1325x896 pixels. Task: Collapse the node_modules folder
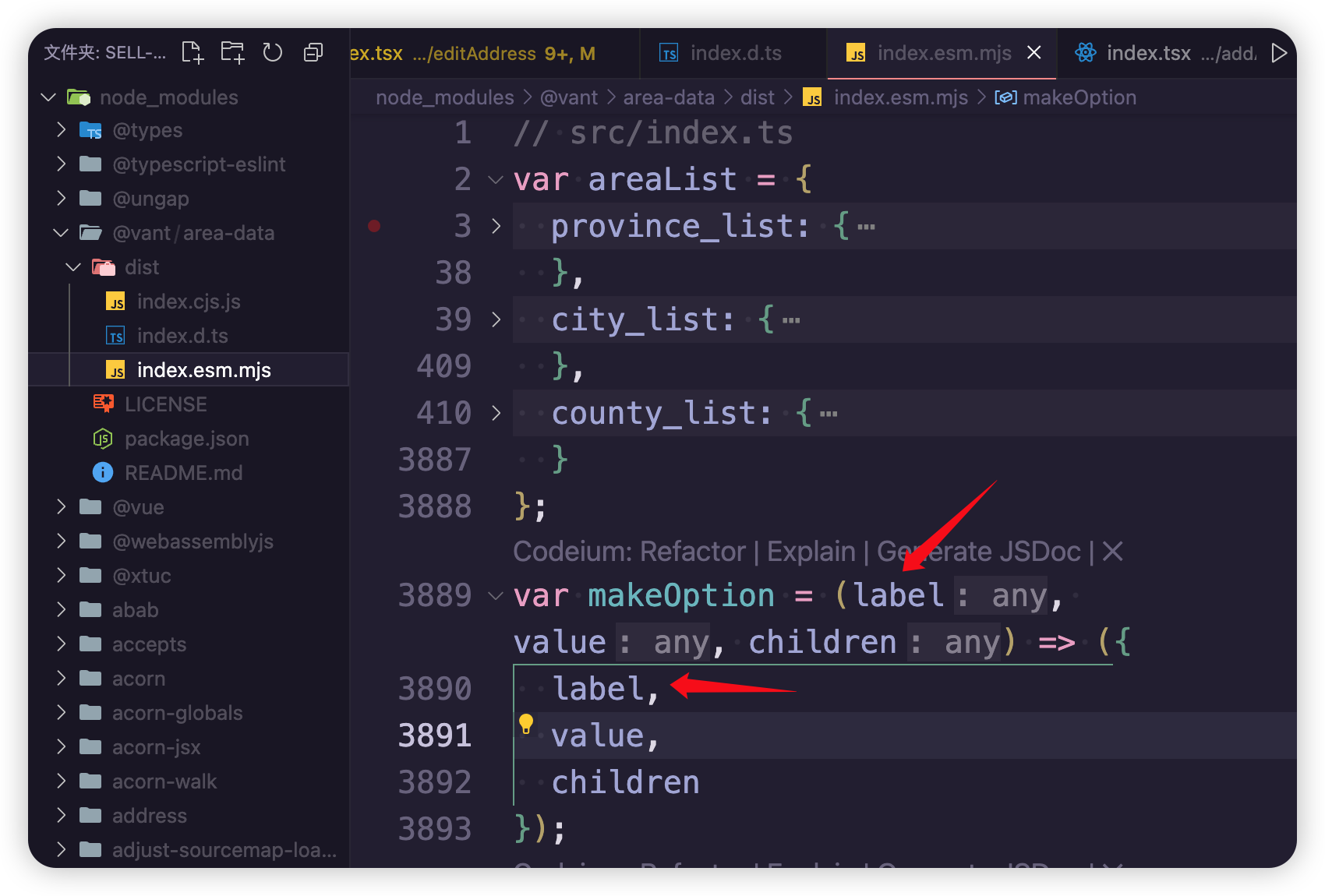tap(48, 97)
